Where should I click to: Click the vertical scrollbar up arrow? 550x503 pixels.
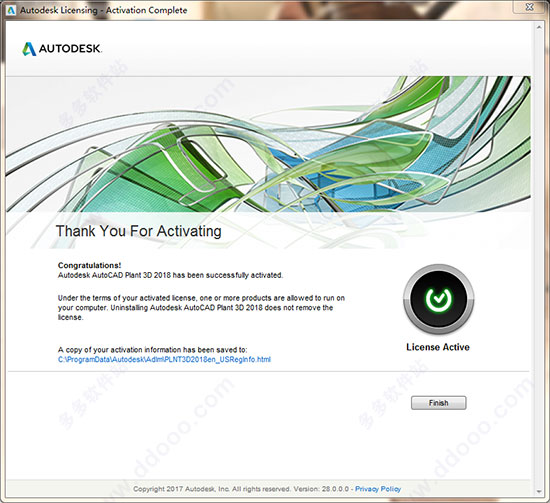coord(539,27)
